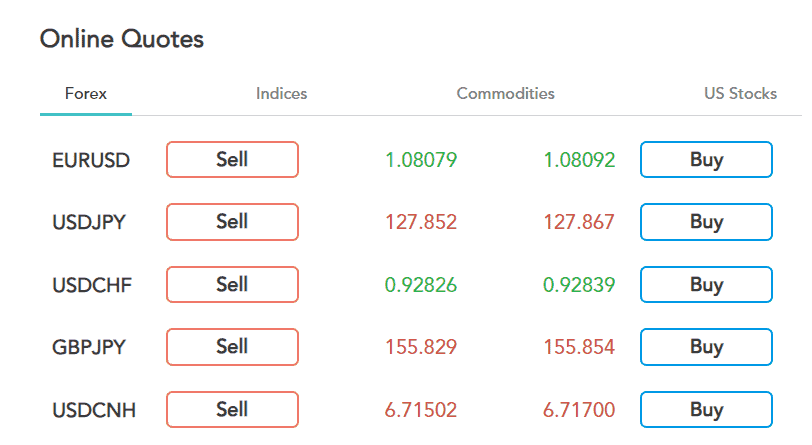Click the Online Quotes heading
Screen dimensions: 812x445
pyautogui.click(x=122, y=39)
